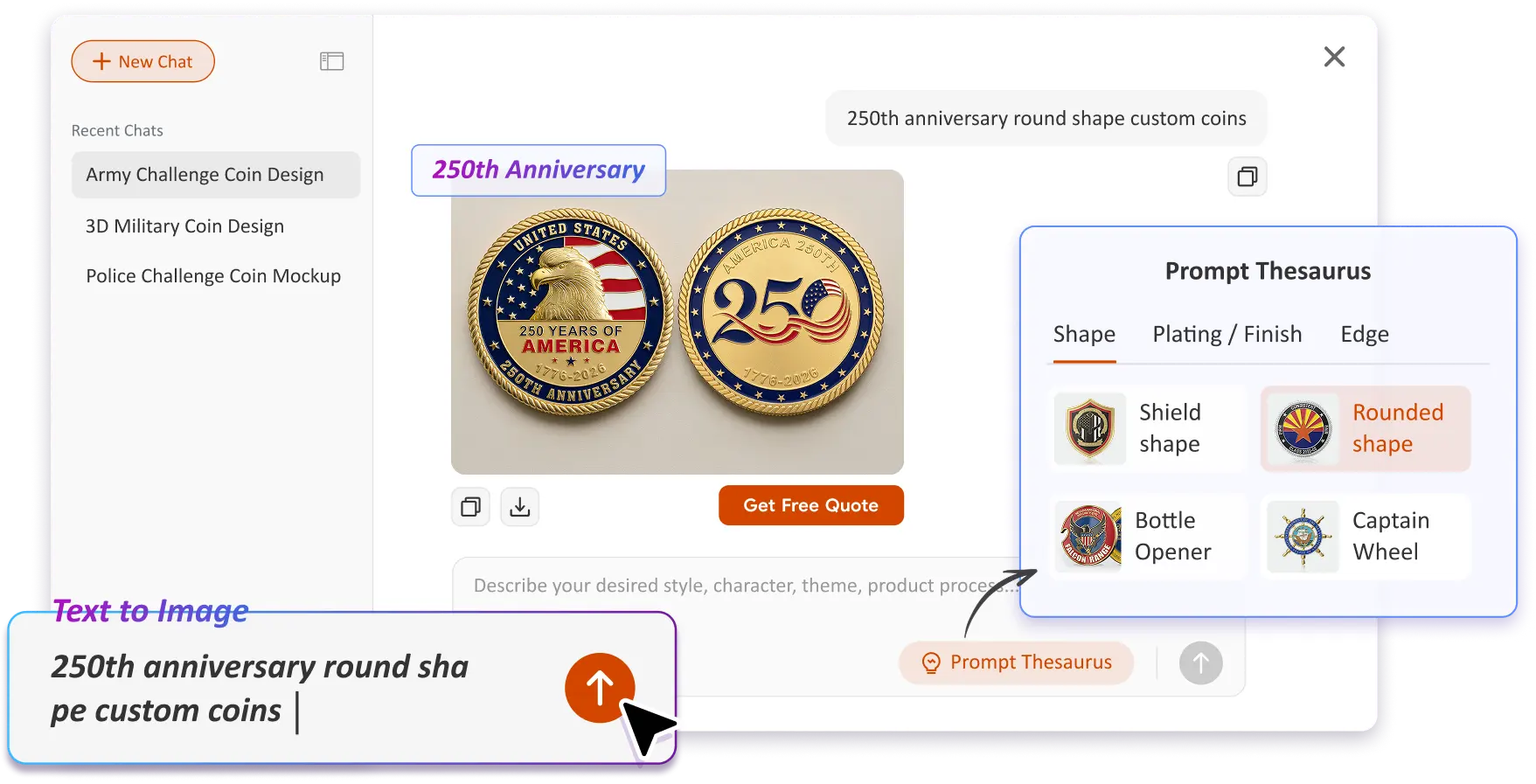Toggle the sidebar panel icon
The height and width of the screenshot is (784, 1536).
(x=331, y=61)
